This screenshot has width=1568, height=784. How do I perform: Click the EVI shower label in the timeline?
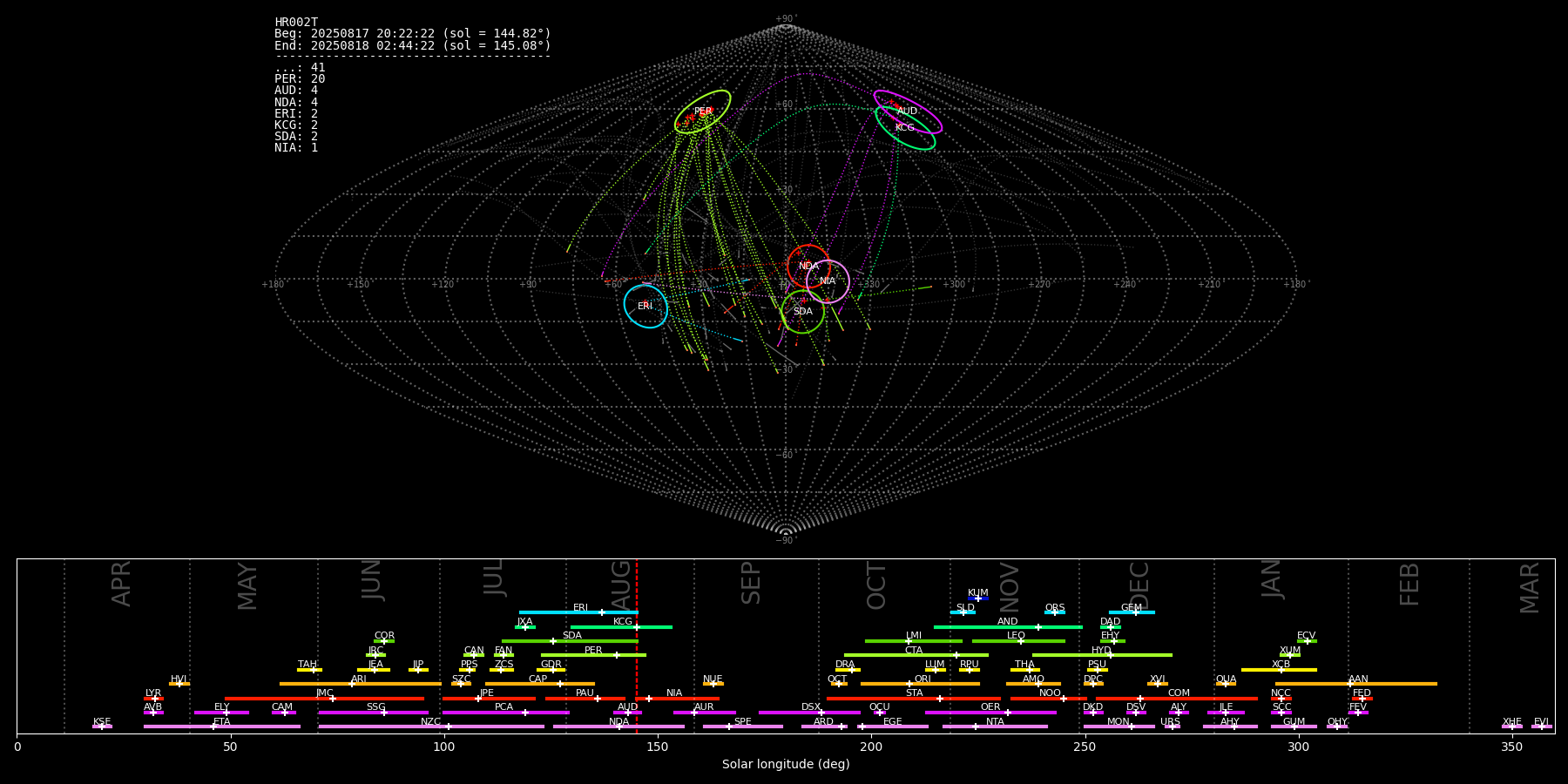tap(1541, 721)
